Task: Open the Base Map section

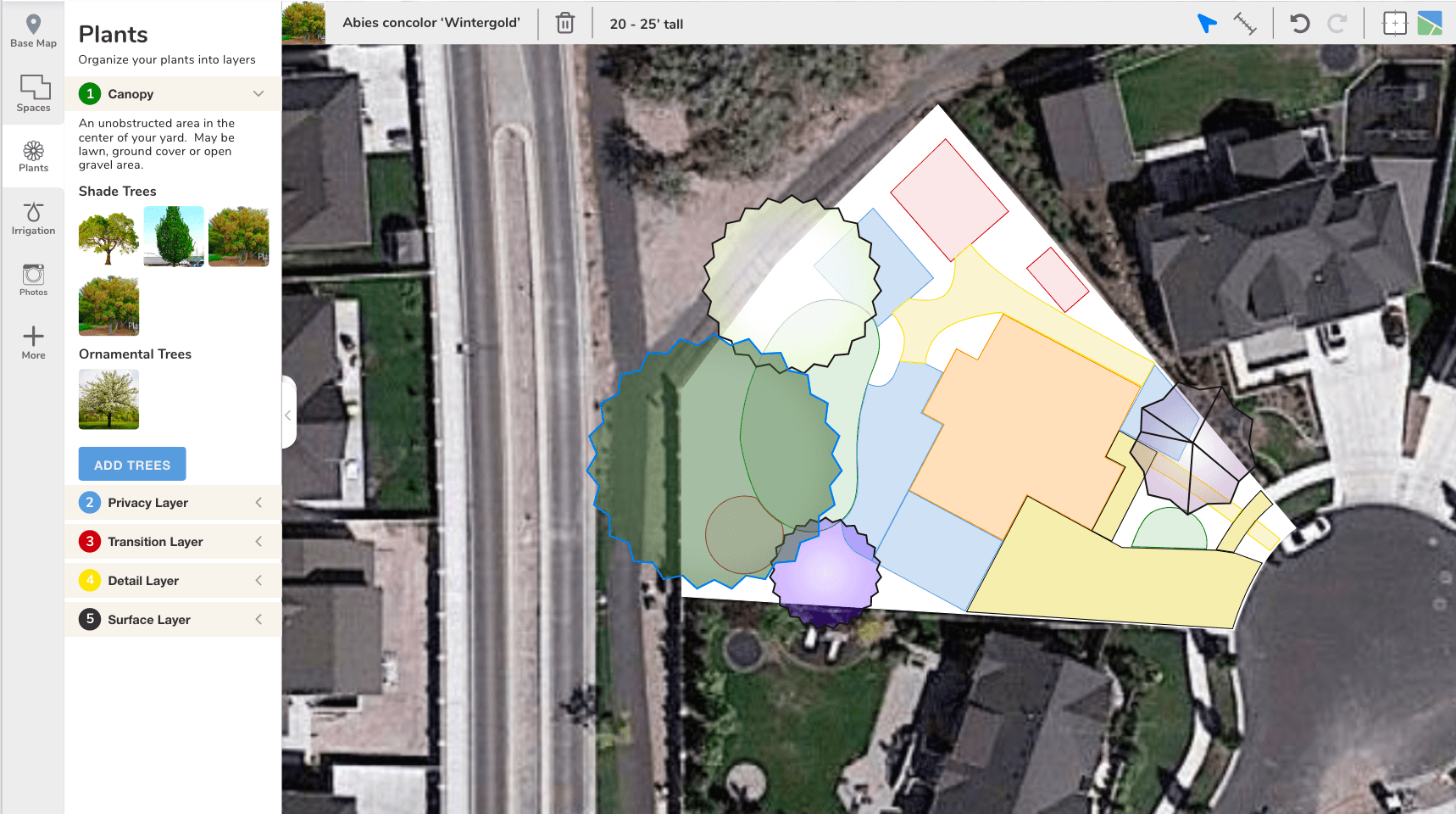Action: tap(33, 31)
